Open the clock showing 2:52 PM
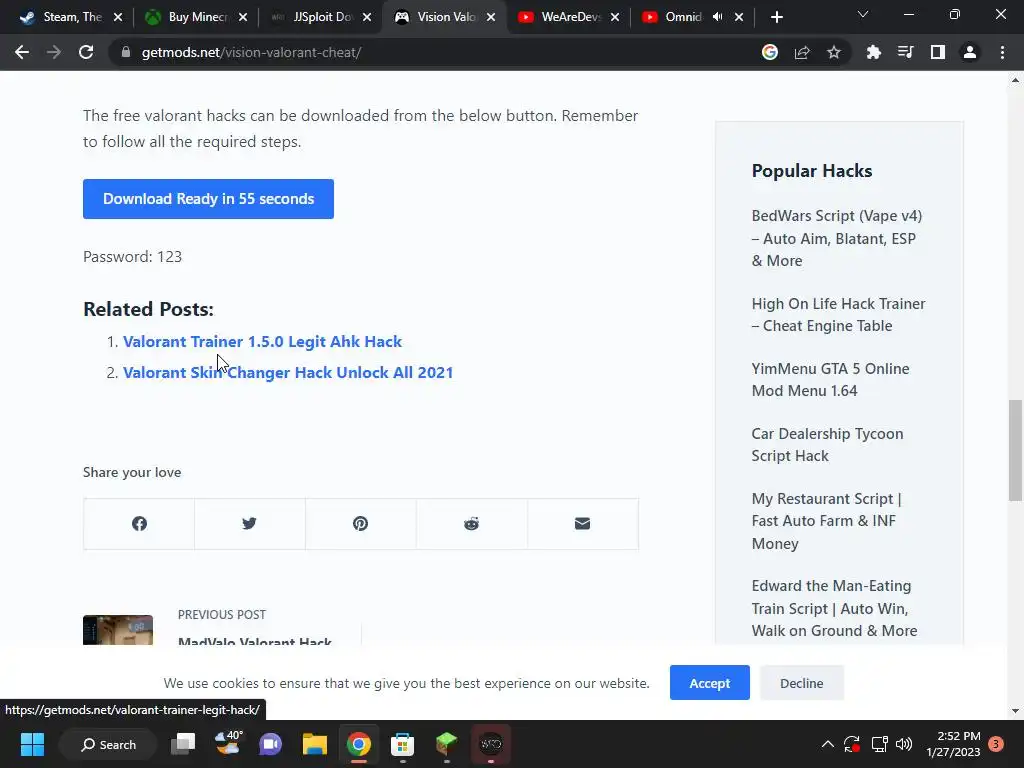The height and width of the screenshot is (768, 1024). tap(953, 744)
